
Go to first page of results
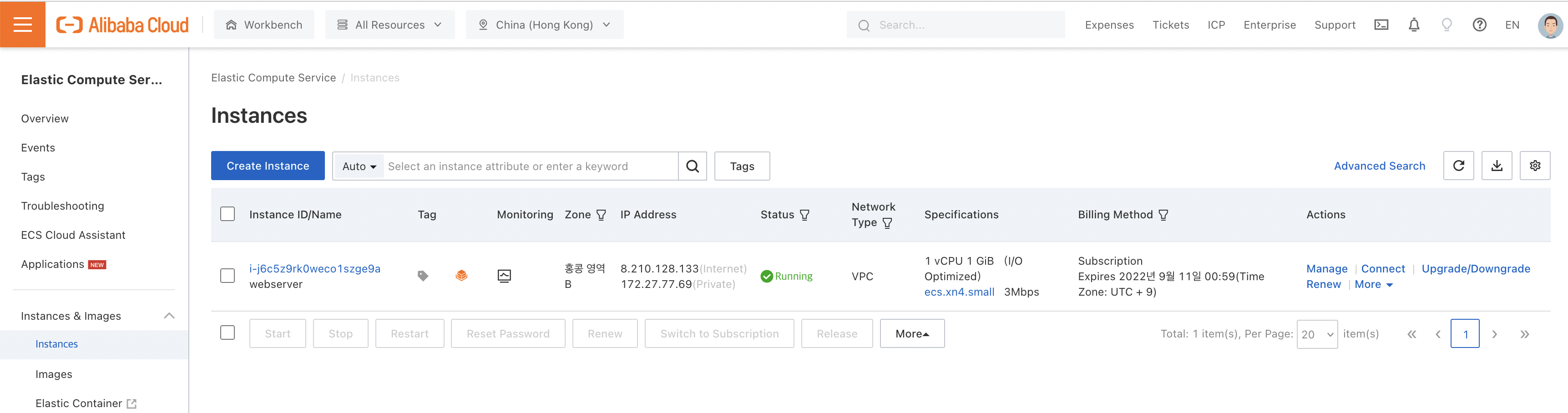(x=1411, y=334)
